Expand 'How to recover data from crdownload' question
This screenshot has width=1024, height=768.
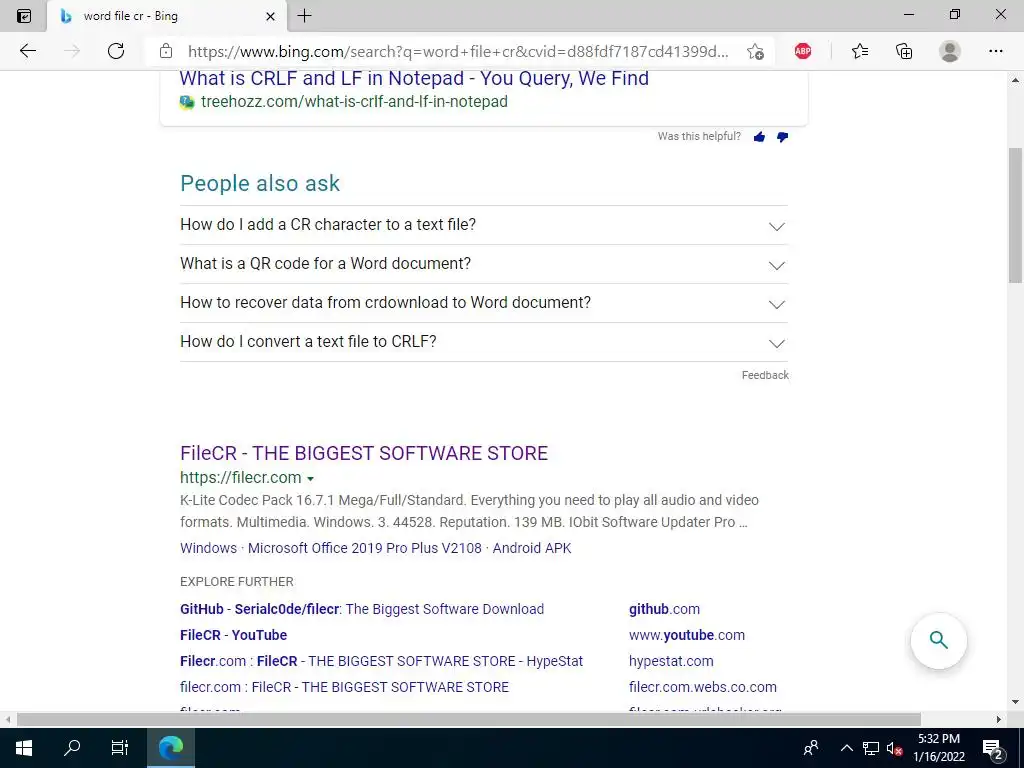tap(484, 303)
